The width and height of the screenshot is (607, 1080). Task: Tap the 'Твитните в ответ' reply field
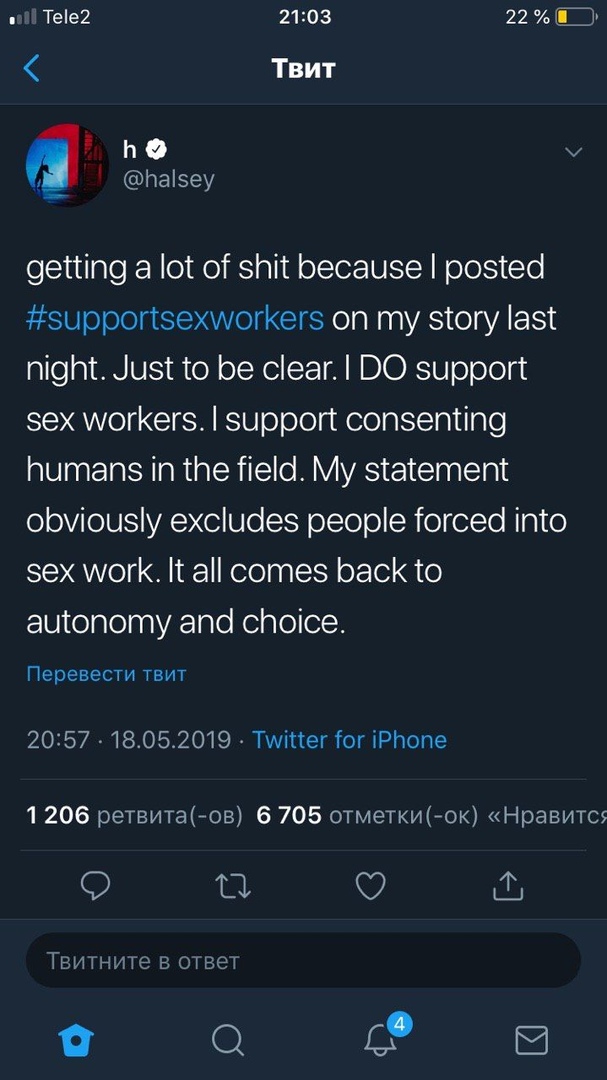point(303,961)
